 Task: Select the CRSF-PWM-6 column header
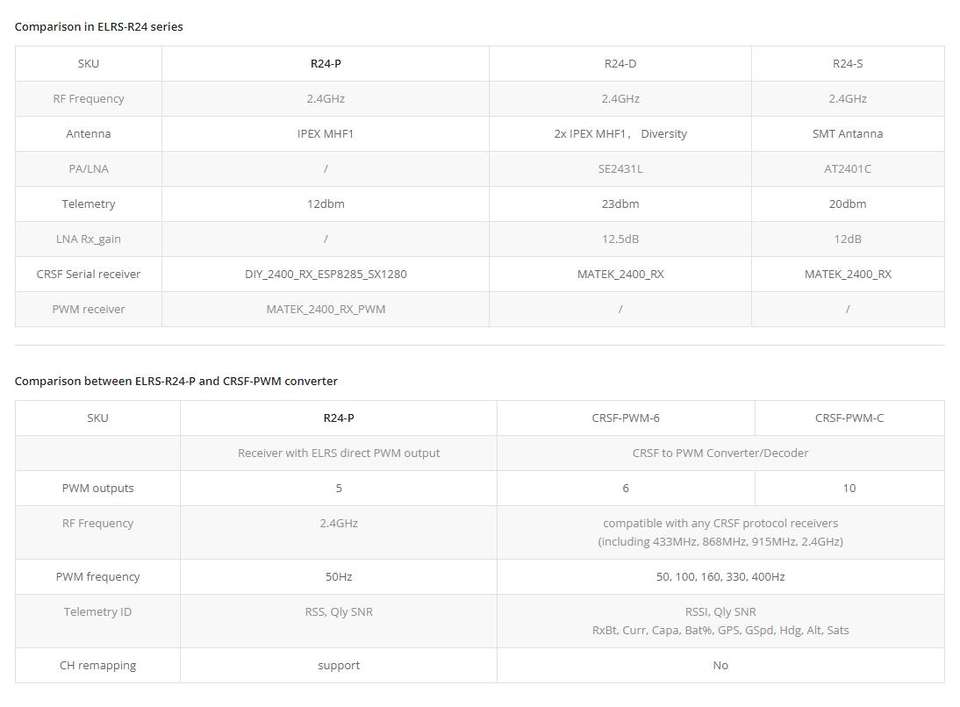pyautogui.click(x=625, y=418)
